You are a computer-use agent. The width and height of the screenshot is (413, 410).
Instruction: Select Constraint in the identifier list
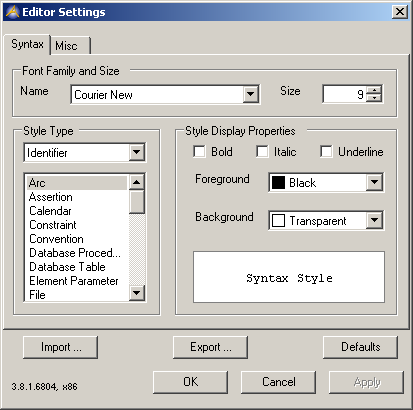pos(77,225)
